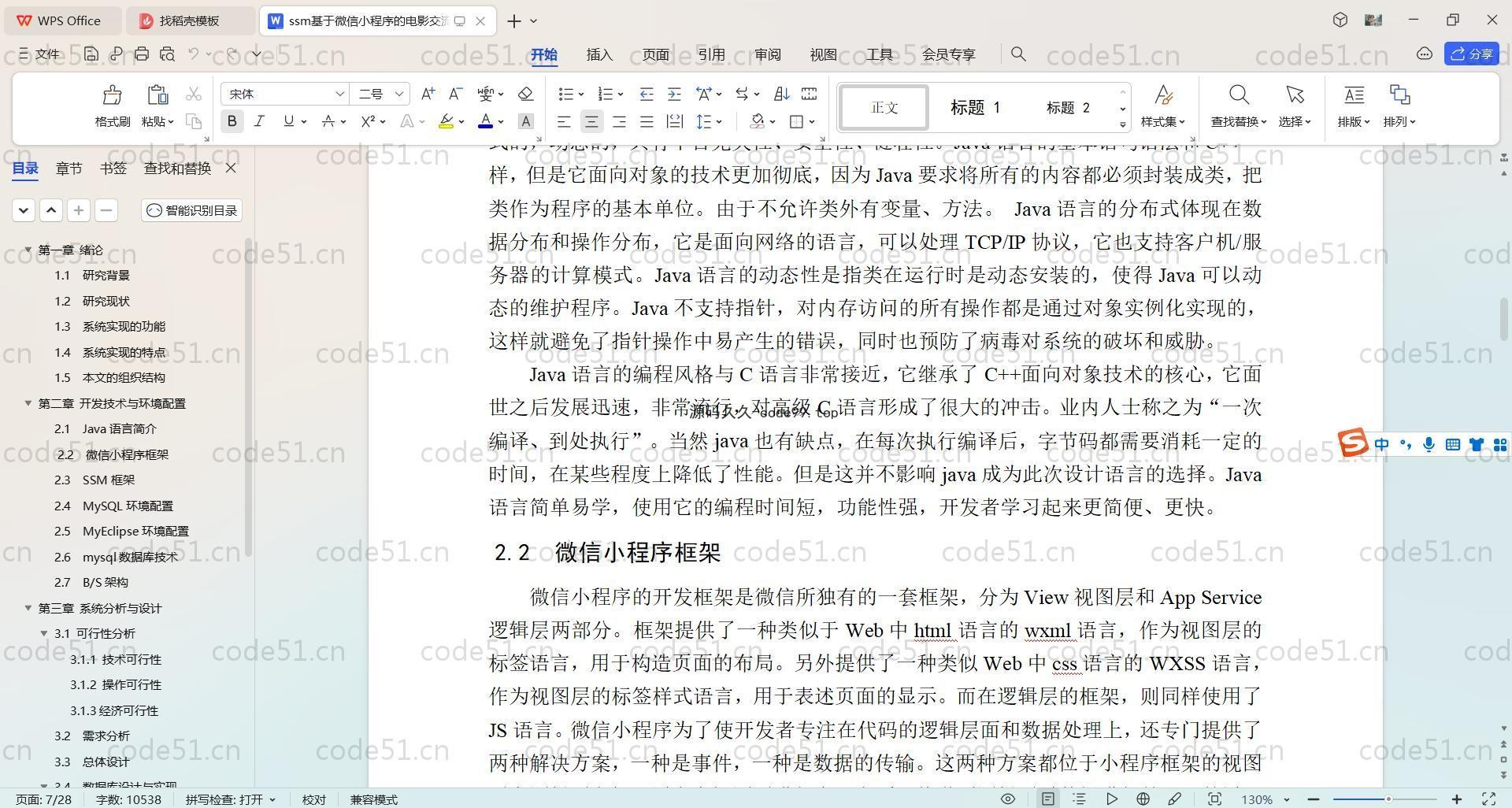Click the Cut scissors icon
The image size is (1512, 808).
[x=194, y=94]
